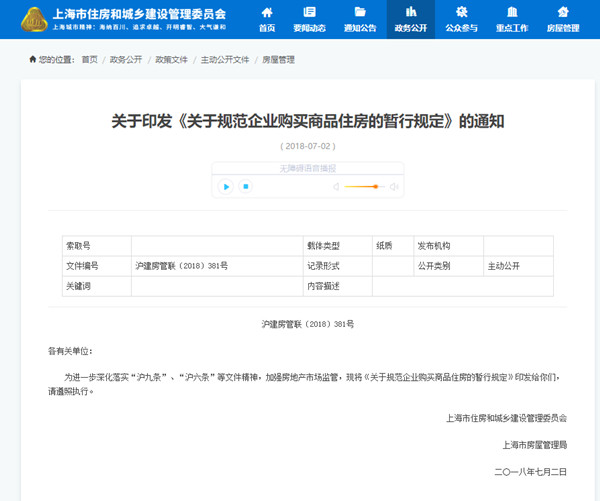Click the 各有关单位 salutation
This screenshot has width=600, height=501.
[x=70, y=351]
